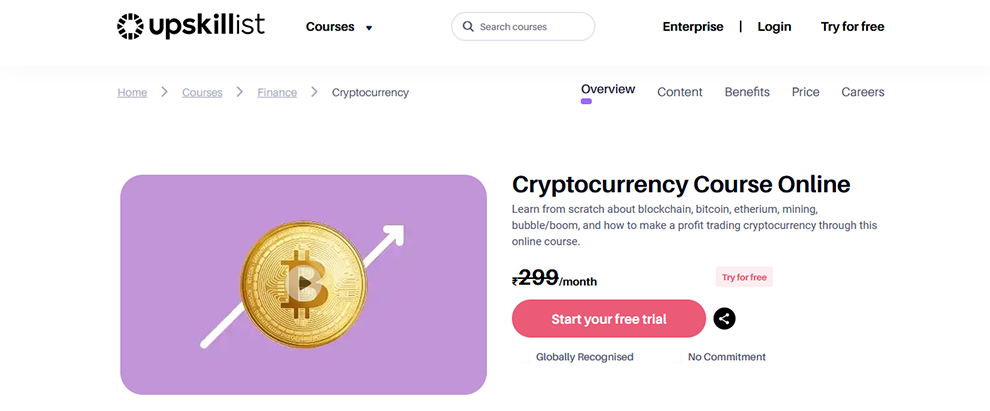This screenshot has height=411, width=990.
Task: Go to the Benefits section tab
Action: tap(747, 92)
